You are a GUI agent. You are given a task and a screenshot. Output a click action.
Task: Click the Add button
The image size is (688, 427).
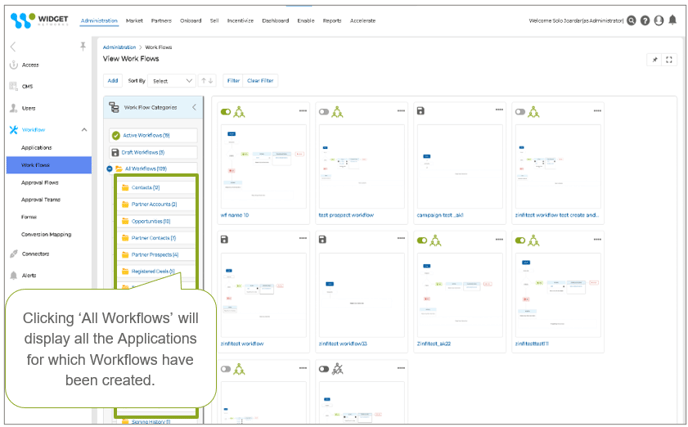tap(113, 81)
